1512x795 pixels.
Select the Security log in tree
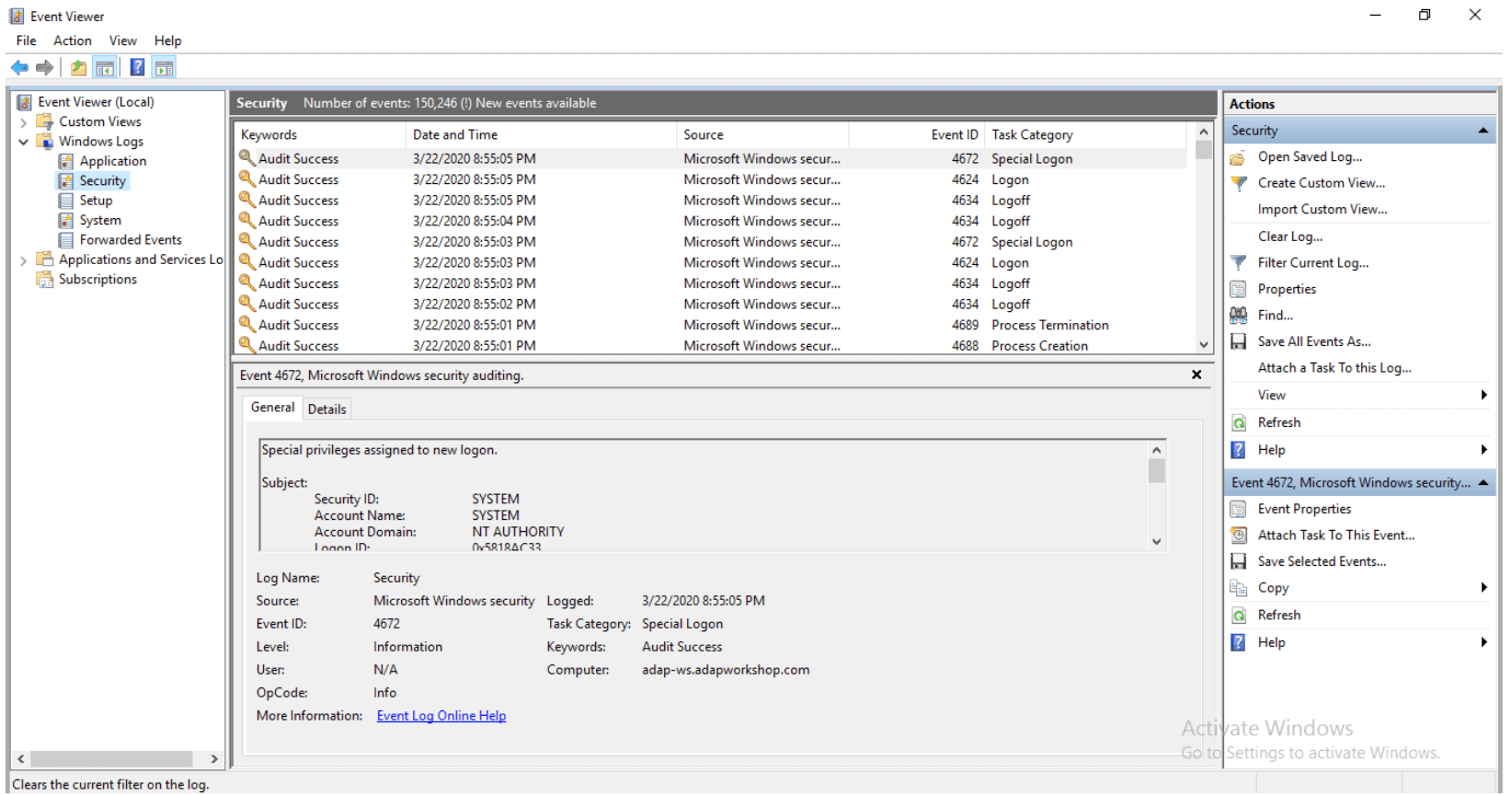(102, 181)
